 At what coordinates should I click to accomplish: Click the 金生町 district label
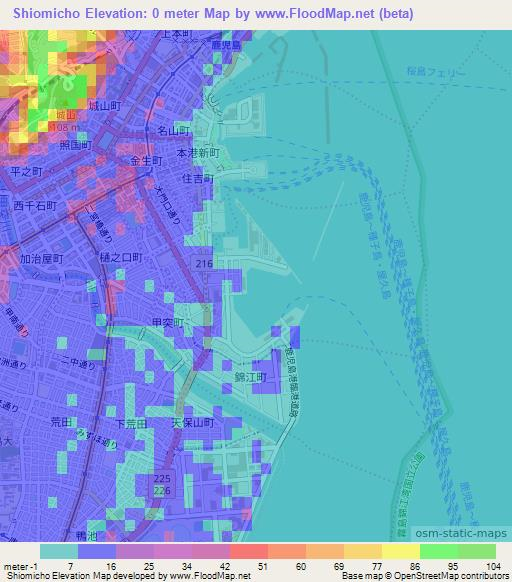(146, 161)
